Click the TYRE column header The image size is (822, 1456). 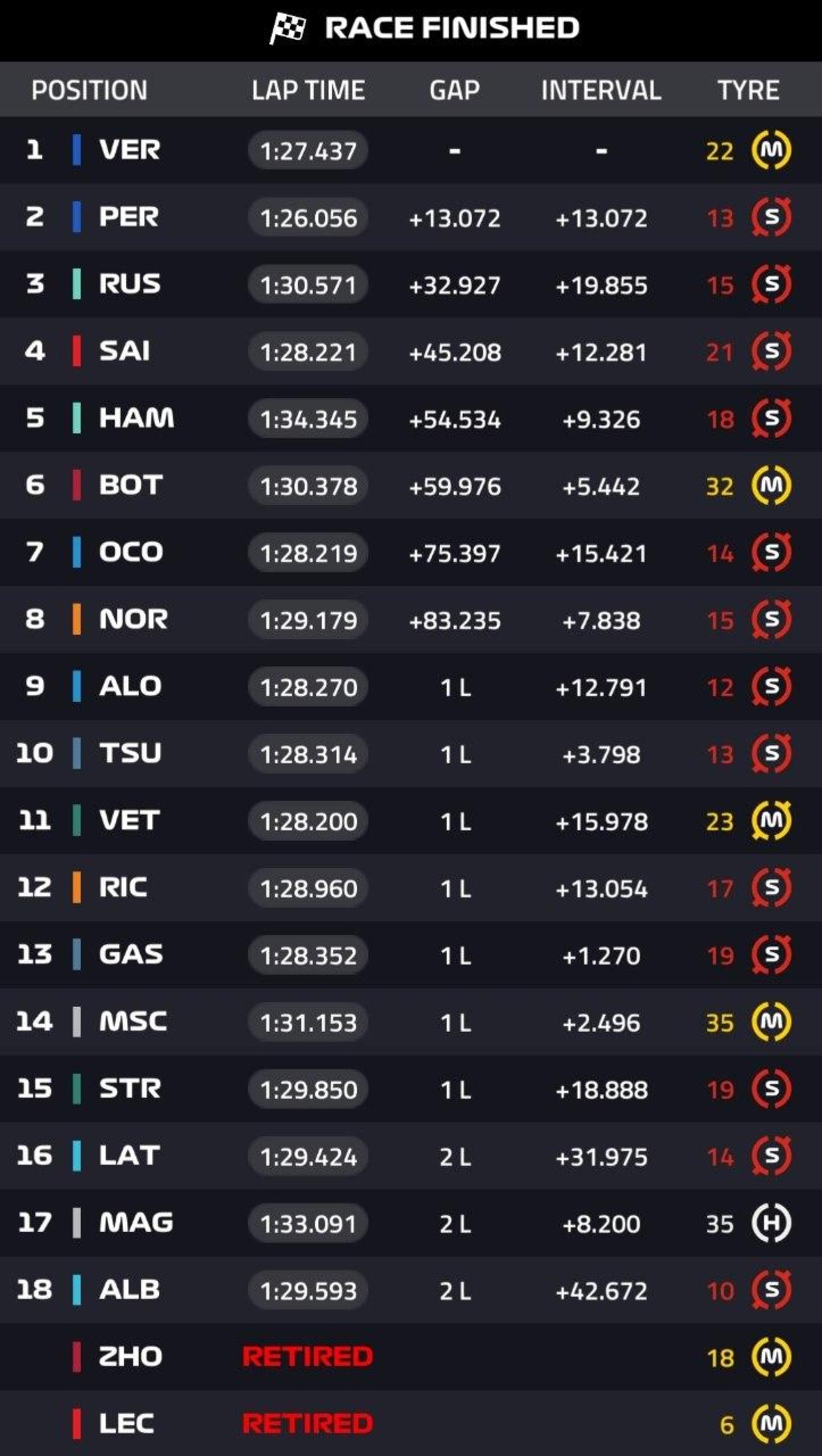click(x=748, y=90)
